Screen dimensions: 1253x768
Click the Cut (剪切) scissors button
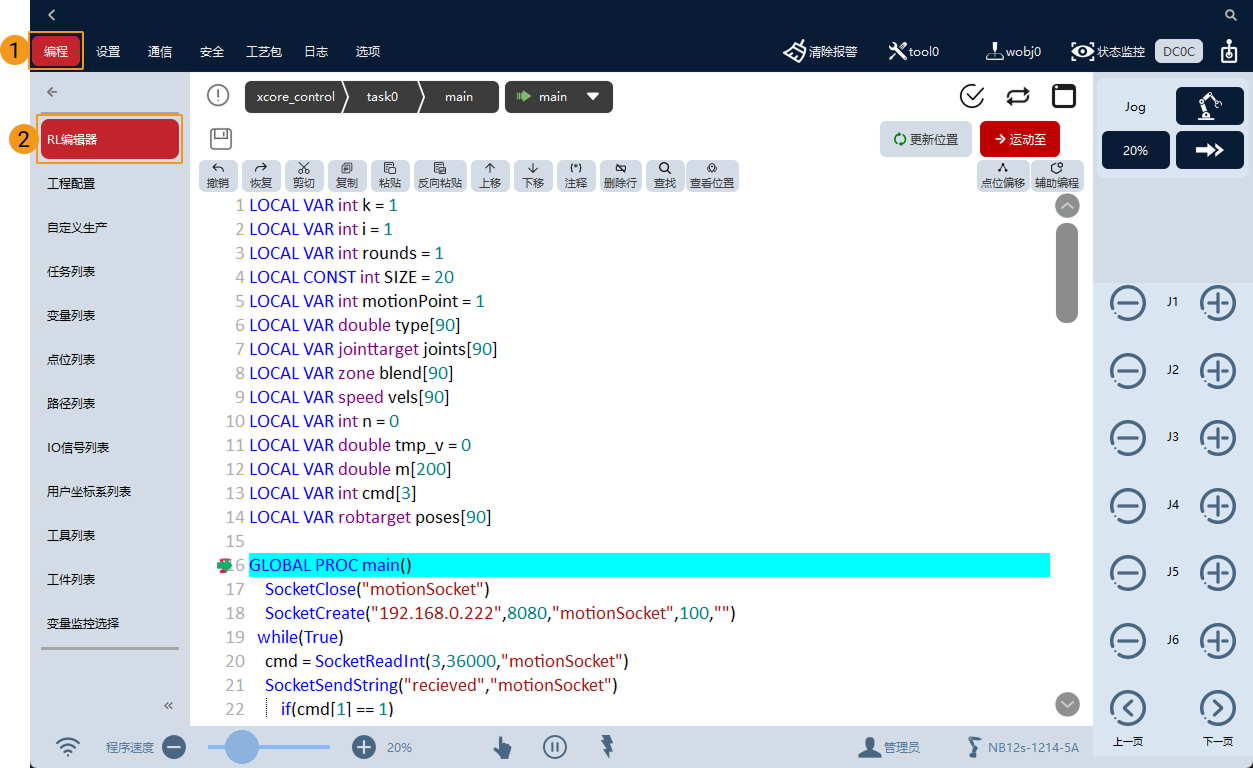(304, 176)
